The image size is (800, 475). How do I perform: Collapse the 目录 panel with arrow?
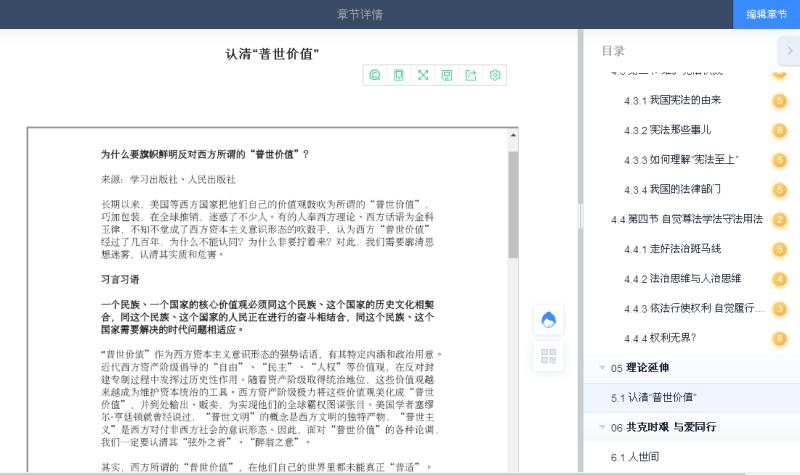point(787,50)
